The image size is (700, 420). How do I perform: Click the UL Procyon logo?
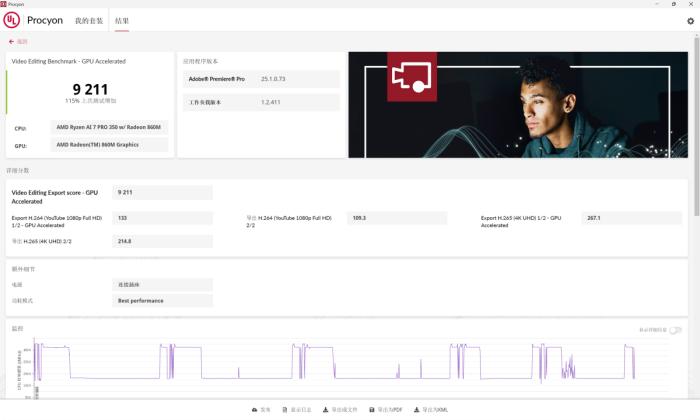(x=11, y=20)
